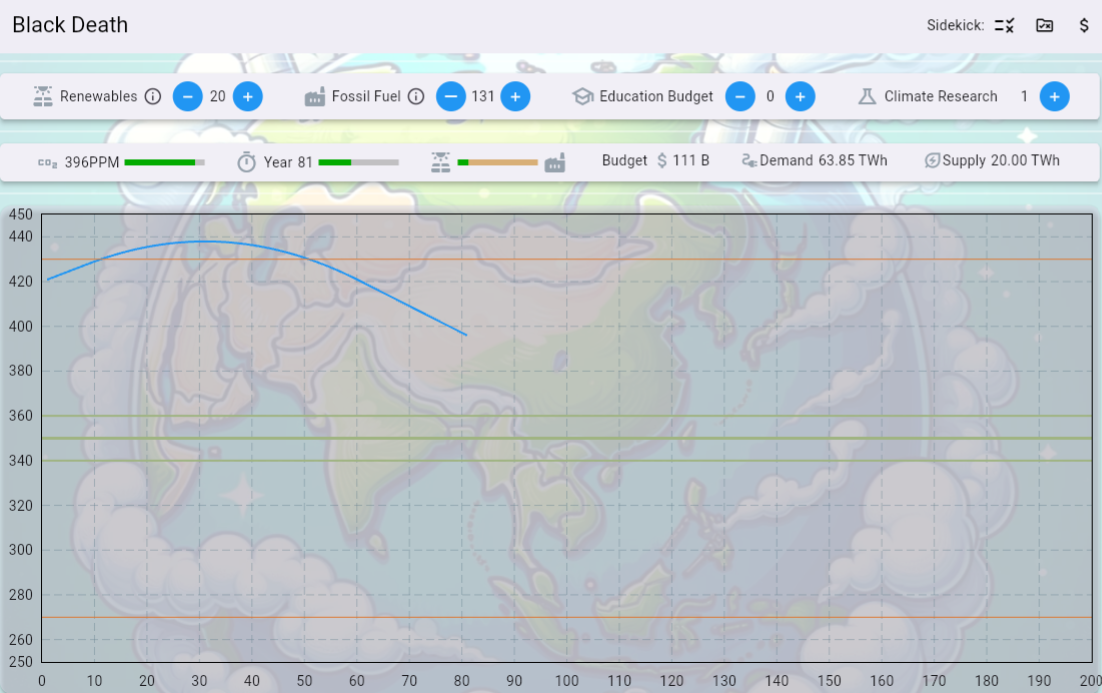Click the Demand icon in the status bar
Image resolution: width=1102 pixels, height=693 pixels.
pos(749,161)
